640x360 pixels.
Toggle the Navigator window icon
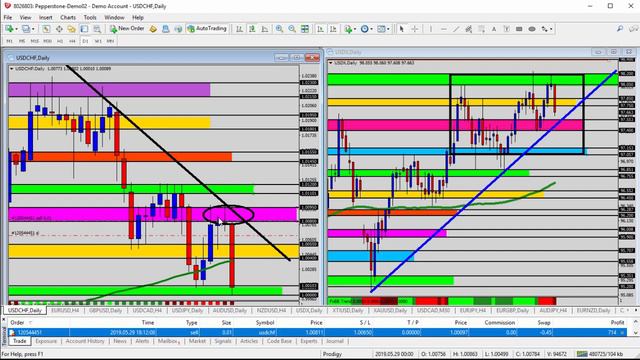(x=71, y=29)
